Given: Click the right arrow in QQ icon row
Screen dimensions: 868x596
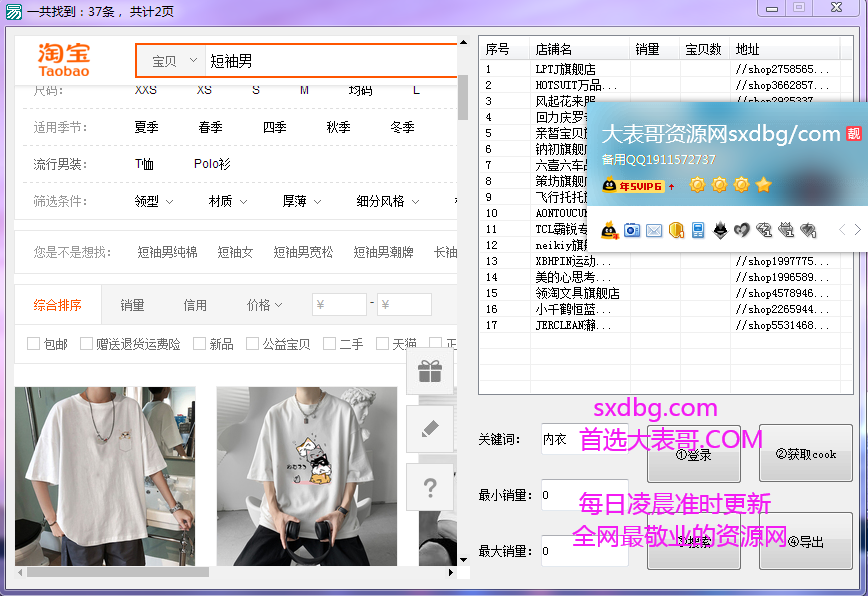Looking at the screenshot, I should pyautogui.click(x=857, y=230).
